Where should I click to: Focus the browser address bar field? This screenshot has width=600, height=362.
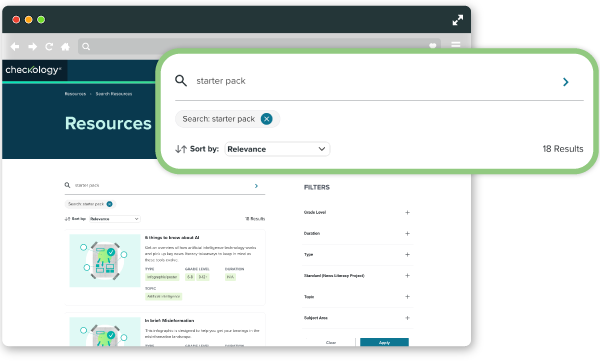(x=259, y=46)
